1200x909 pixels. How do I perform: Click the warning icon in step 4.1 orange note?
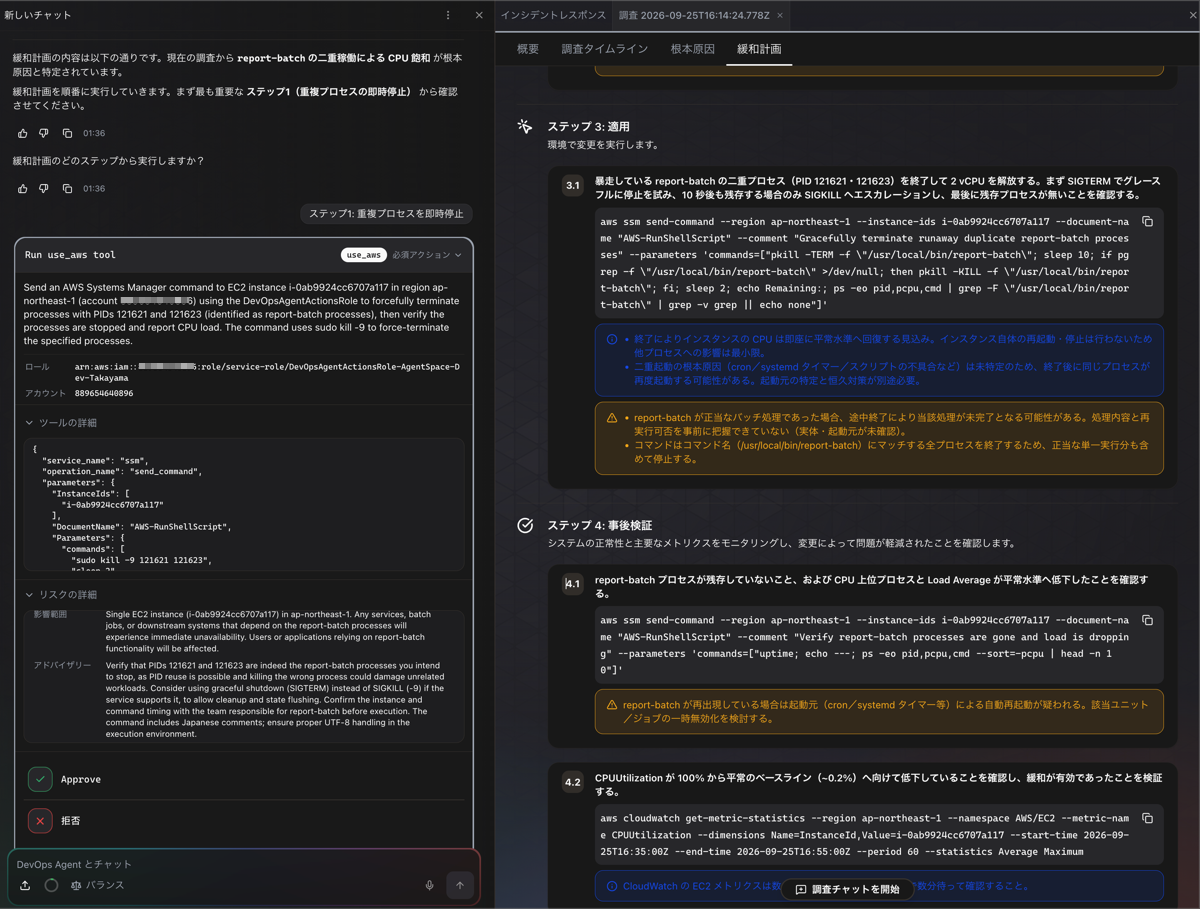click(x=612, y=705)
